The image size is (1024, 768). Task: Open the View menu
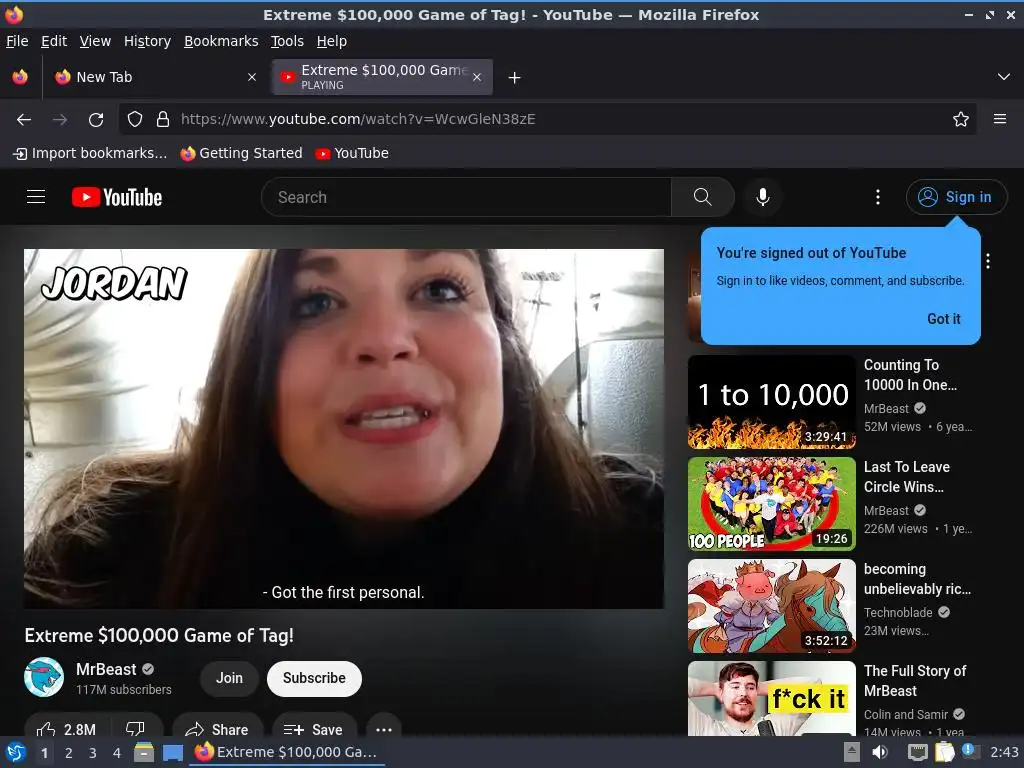tap(95, 41)
